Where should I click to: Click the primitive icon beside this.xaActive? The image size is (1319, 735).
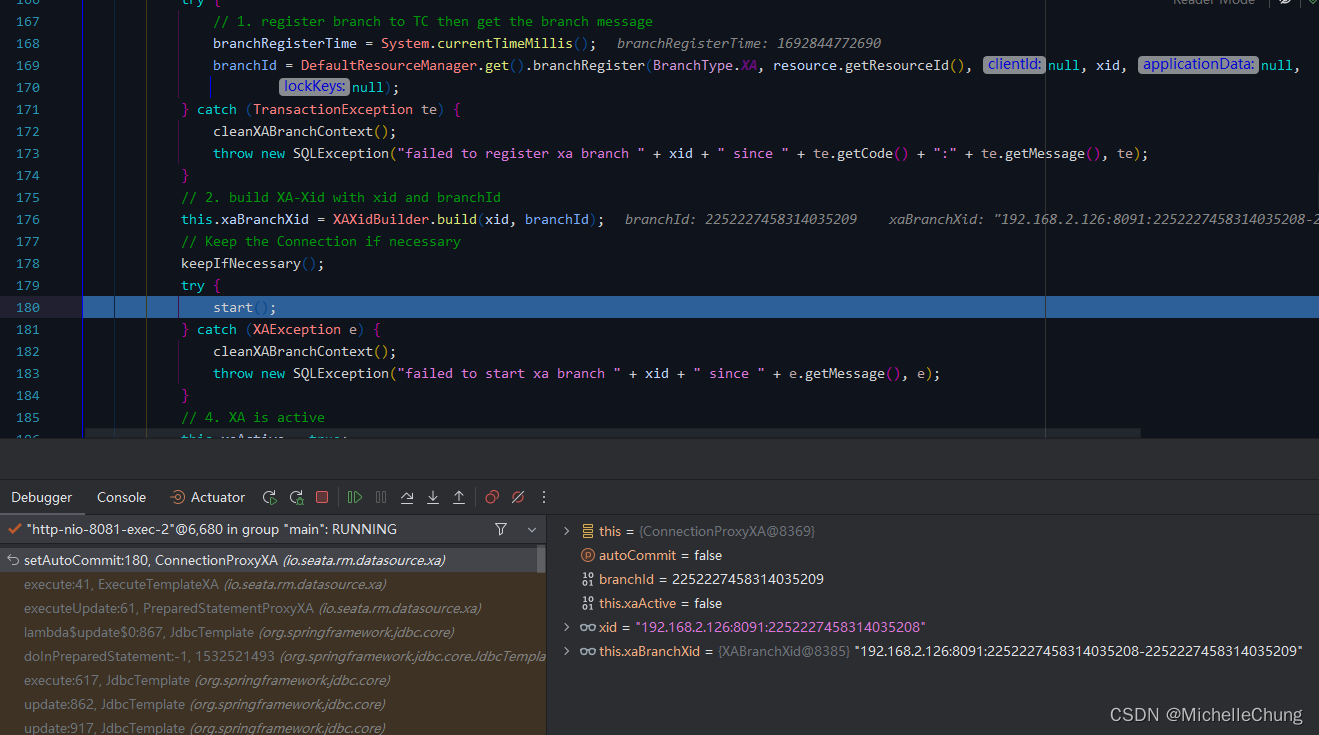pyautogui.click(x=588, y=603)
